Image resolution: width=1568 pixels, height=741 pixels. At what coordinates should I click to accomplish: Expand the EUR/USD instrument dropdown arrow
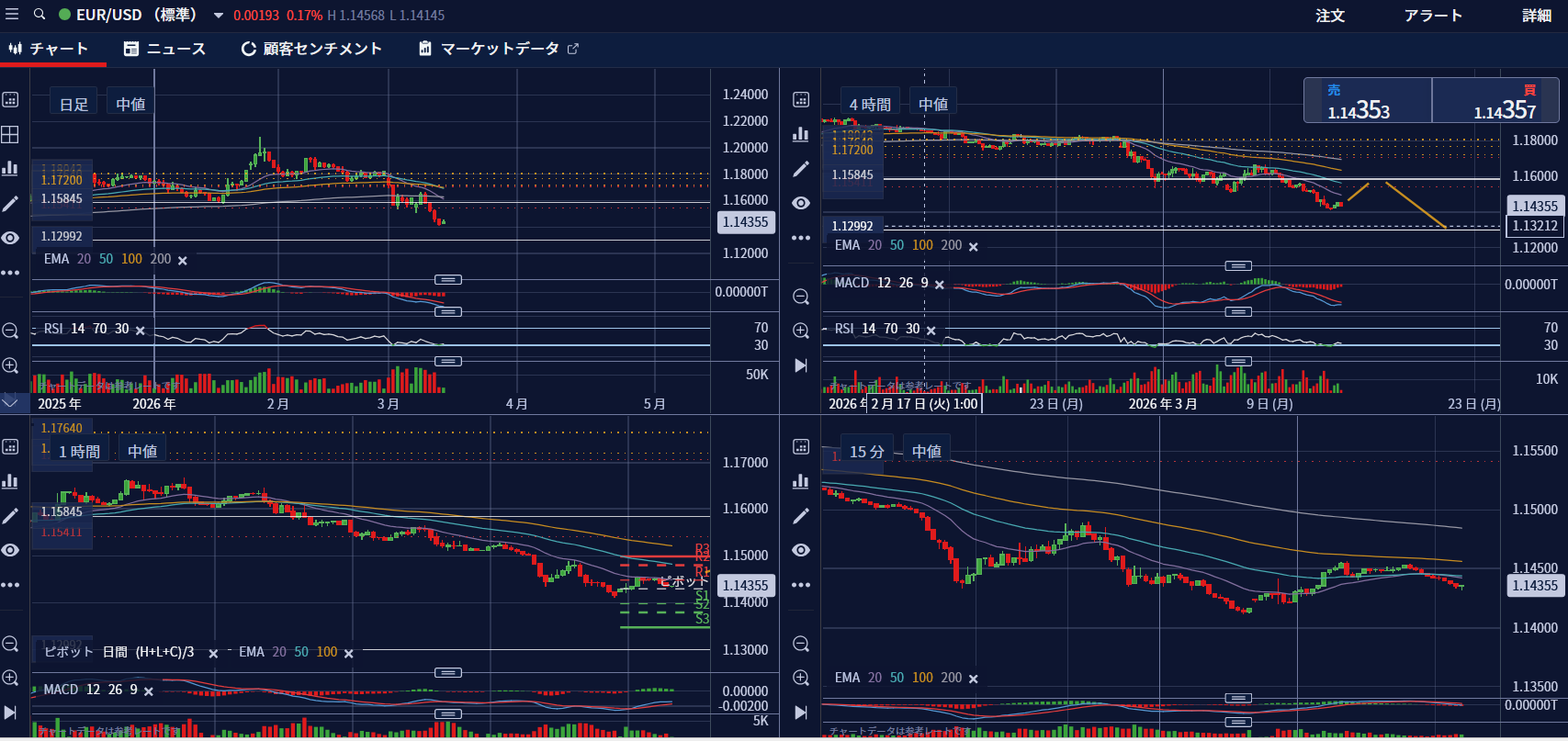tap(219, 16)
